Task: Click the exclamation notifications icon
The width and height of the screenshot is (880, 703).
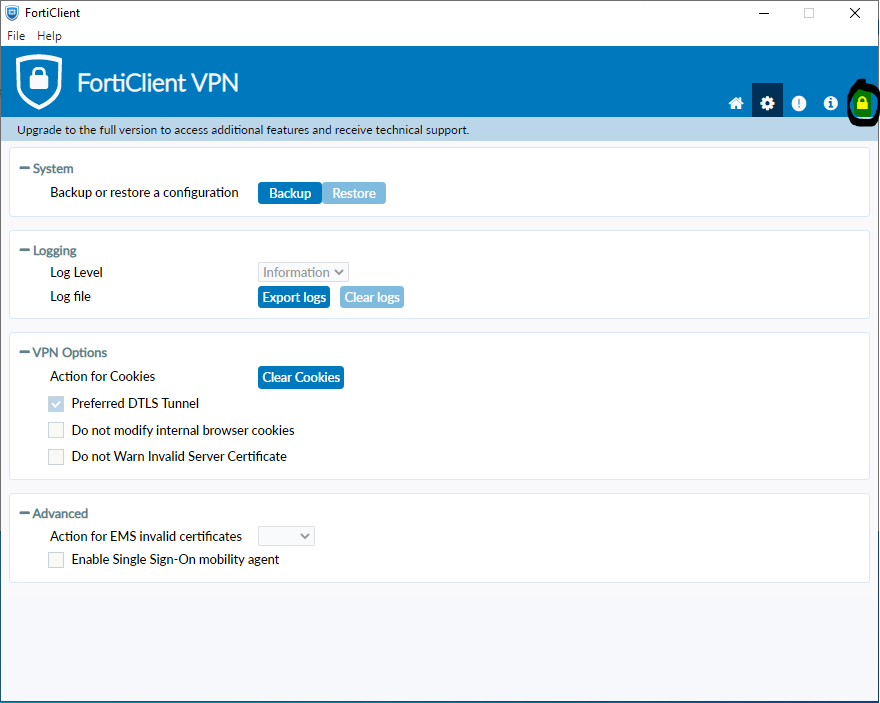Action: pyautogui.click(x=799, y=103)
